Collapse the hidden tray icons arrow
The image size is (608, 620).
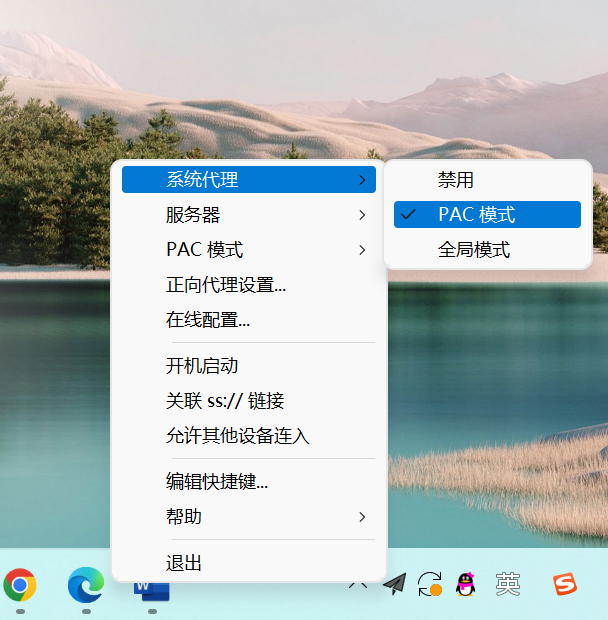click(358, 584)
